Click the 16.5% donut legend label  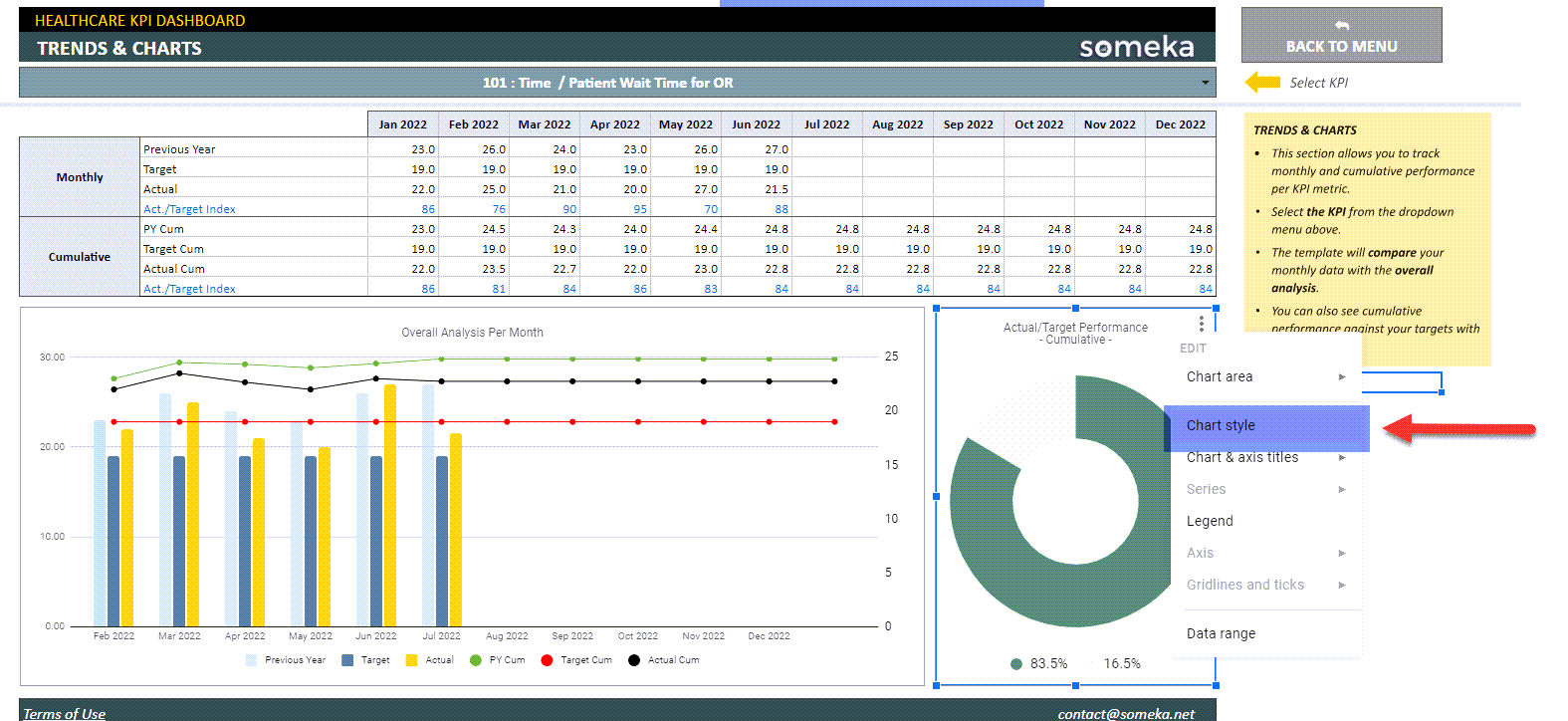click(1122, 663)
